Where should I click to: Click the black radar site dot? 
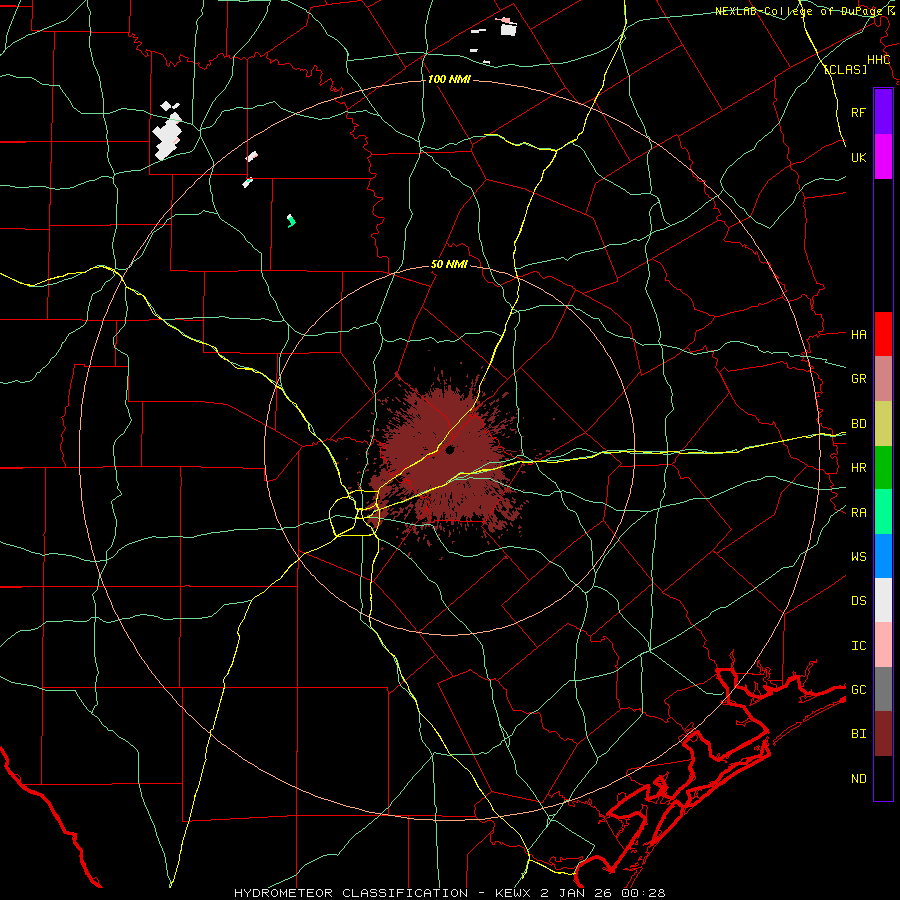pos(449,451)
